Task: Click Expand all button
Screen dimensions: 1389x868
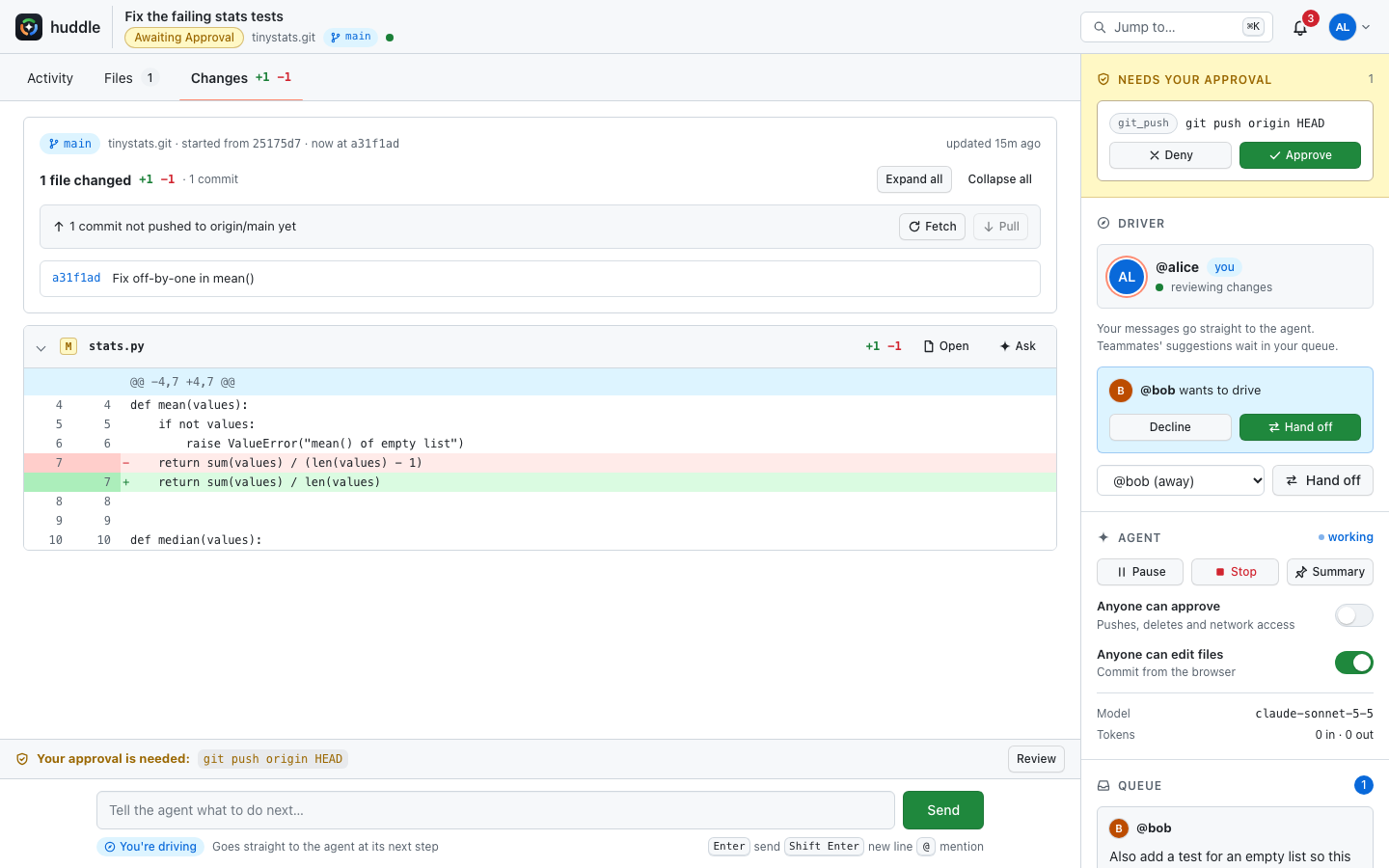Action: [x=914, y=179]
